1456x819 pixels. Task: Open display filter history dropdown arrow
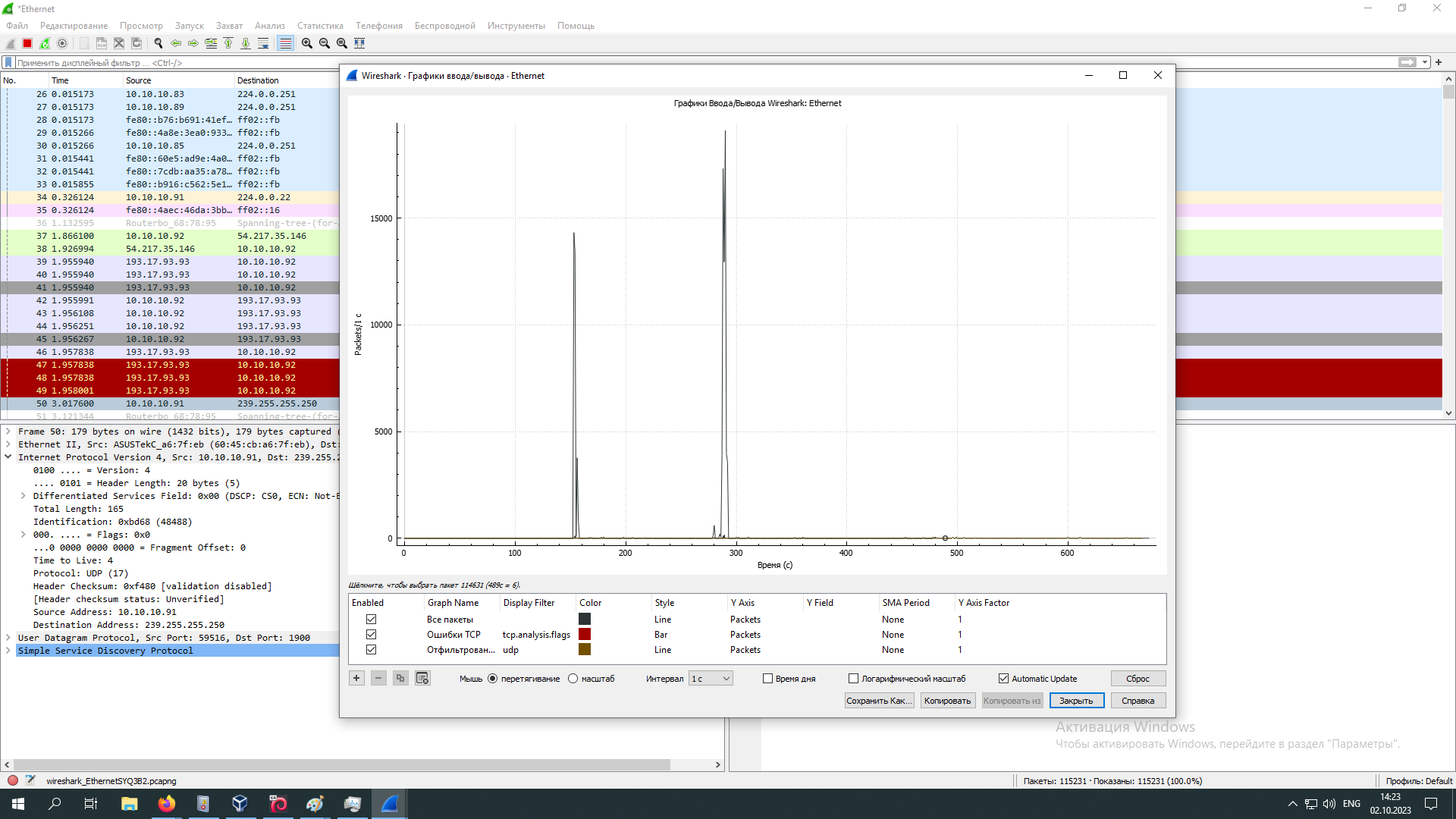[x=1426, y=62]
